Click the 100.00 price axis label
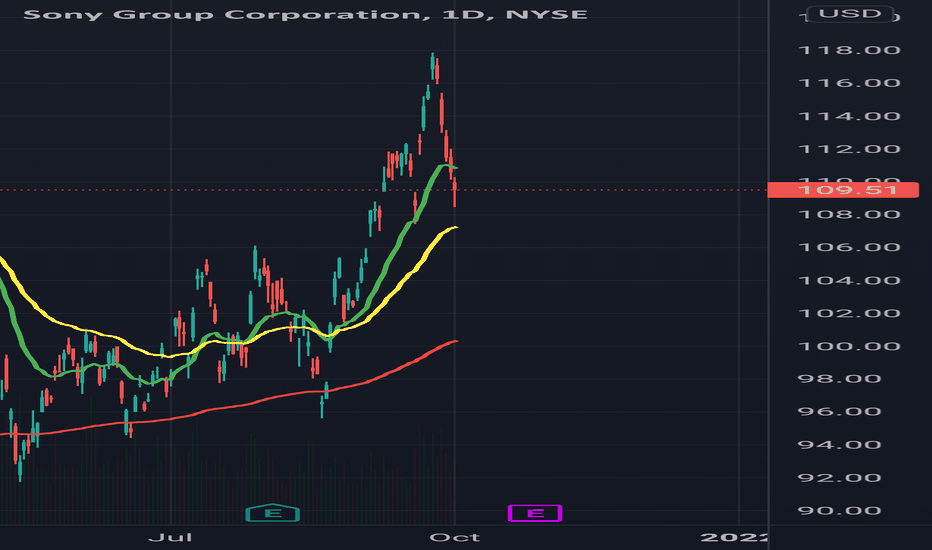Viewport: 932px width, 550px height. (849, 347)
